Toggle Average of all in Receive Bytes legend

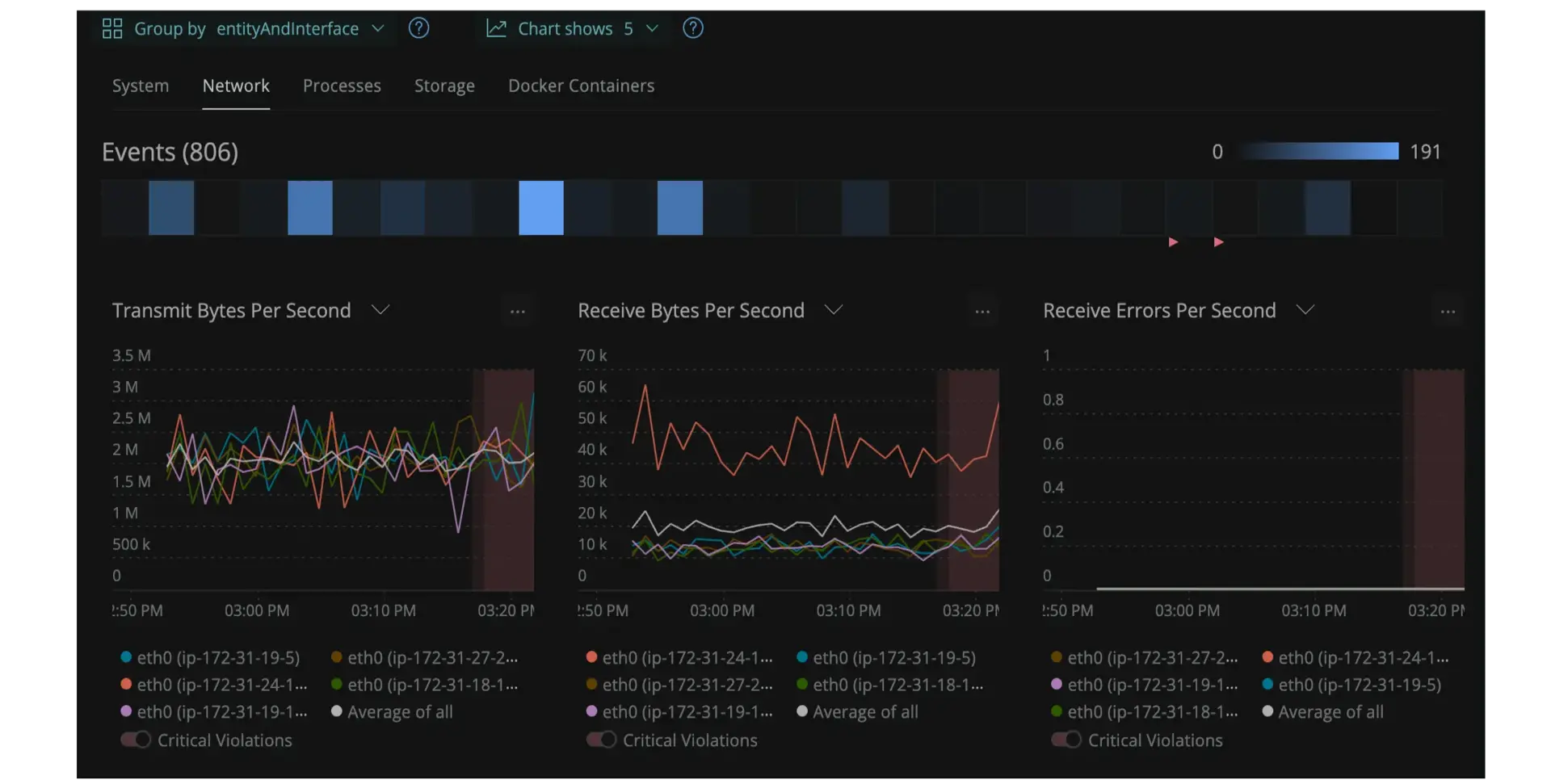[857, 712]
